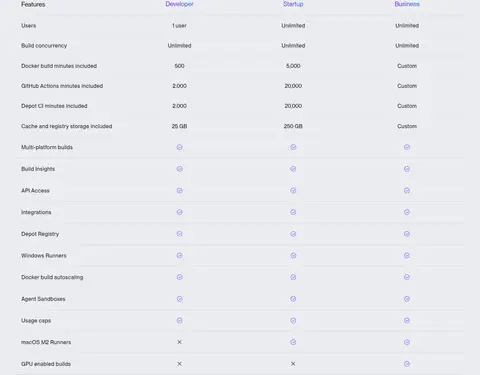Click the Integrations checkmark under Startup

tap(293, 212)
